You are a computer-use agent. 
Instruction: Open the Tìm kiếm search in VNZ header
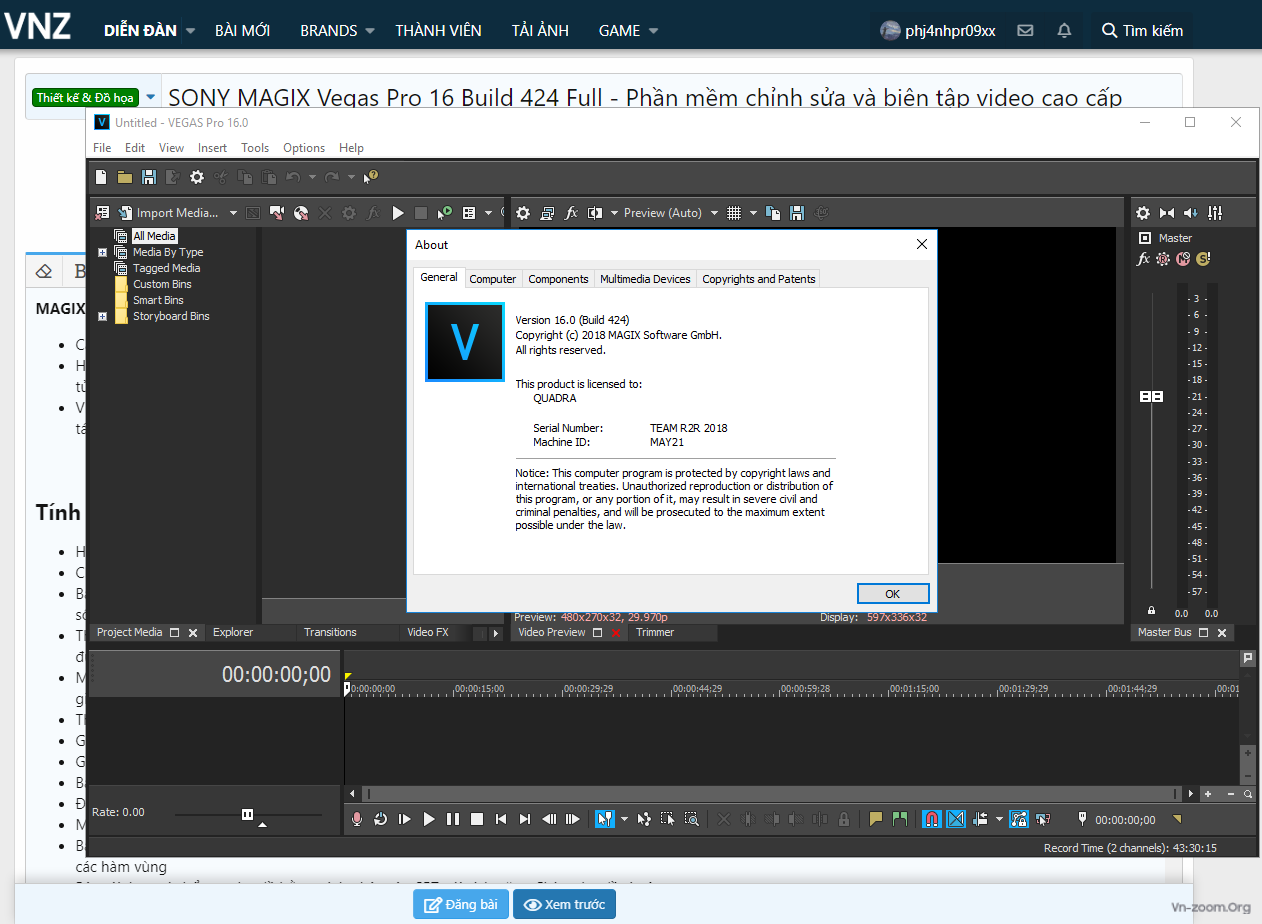pyautogui.click(x=1142, y=30)
